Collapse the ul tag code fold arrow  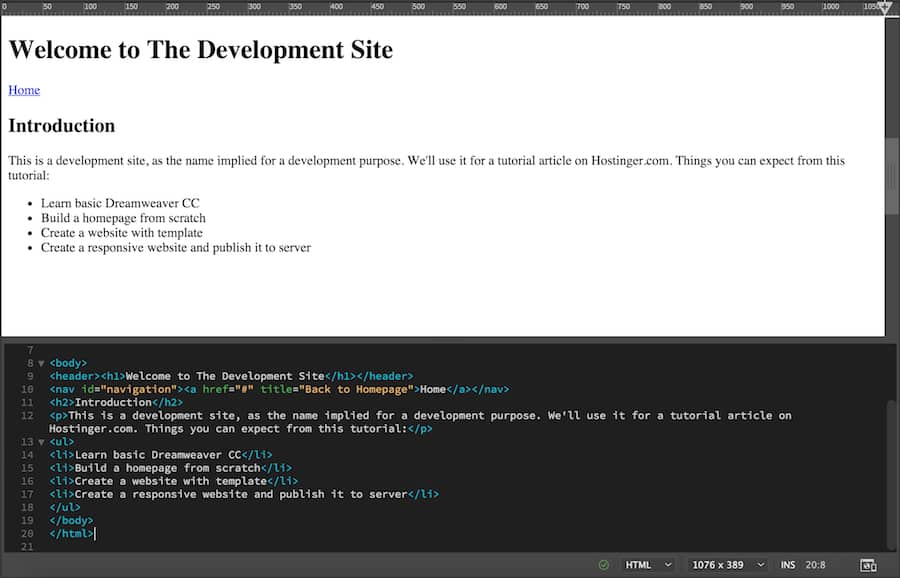(41, 441)
